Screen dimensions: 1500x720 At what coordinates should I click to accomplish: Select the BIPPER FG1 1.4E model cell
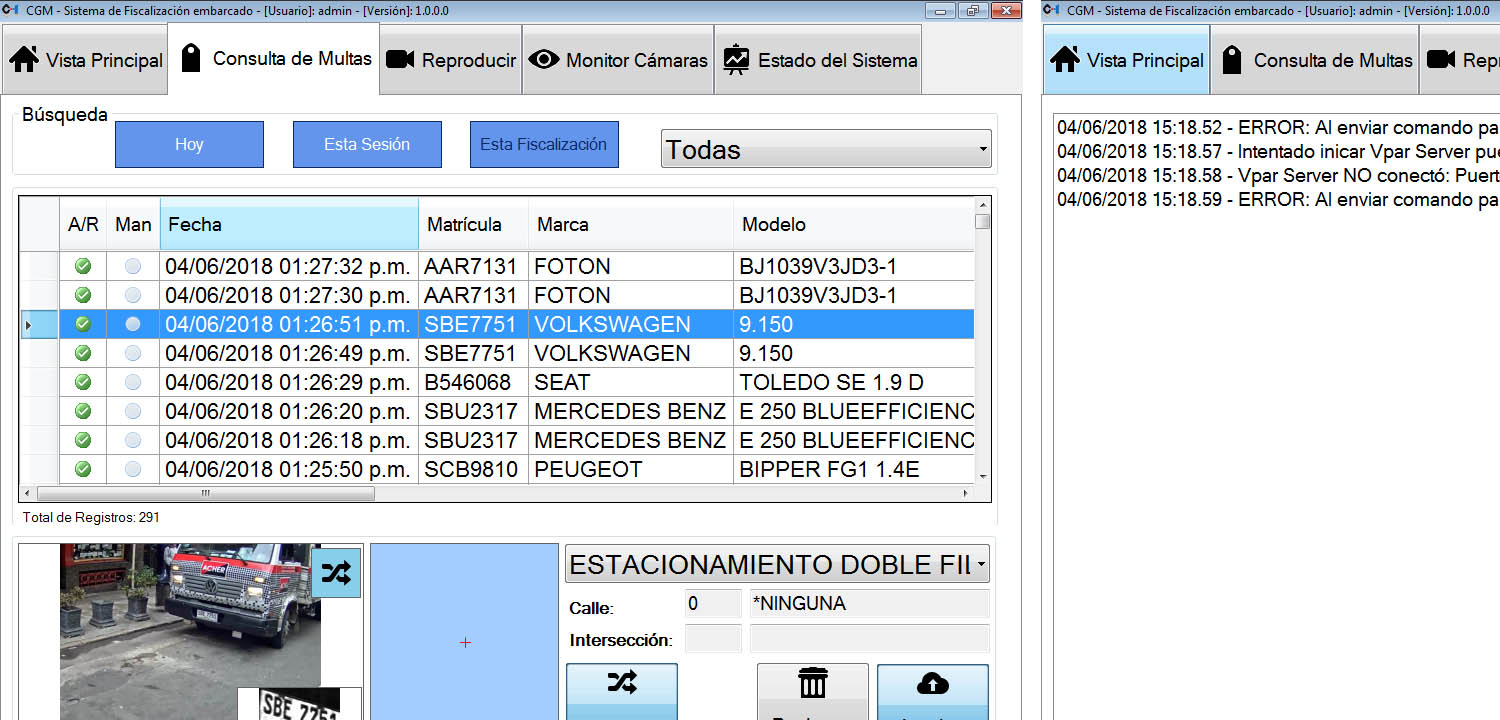click(853, 469)
